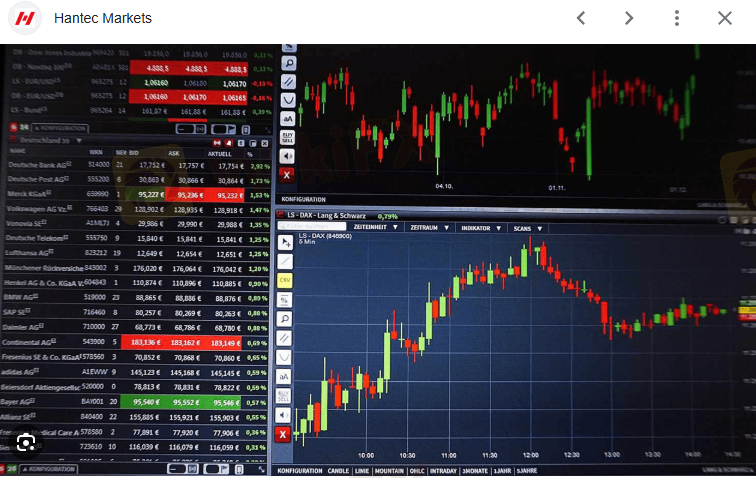Switch chart type to Mountain
The width and height of the screenshot is (756, 478).
tap(389, 471)
